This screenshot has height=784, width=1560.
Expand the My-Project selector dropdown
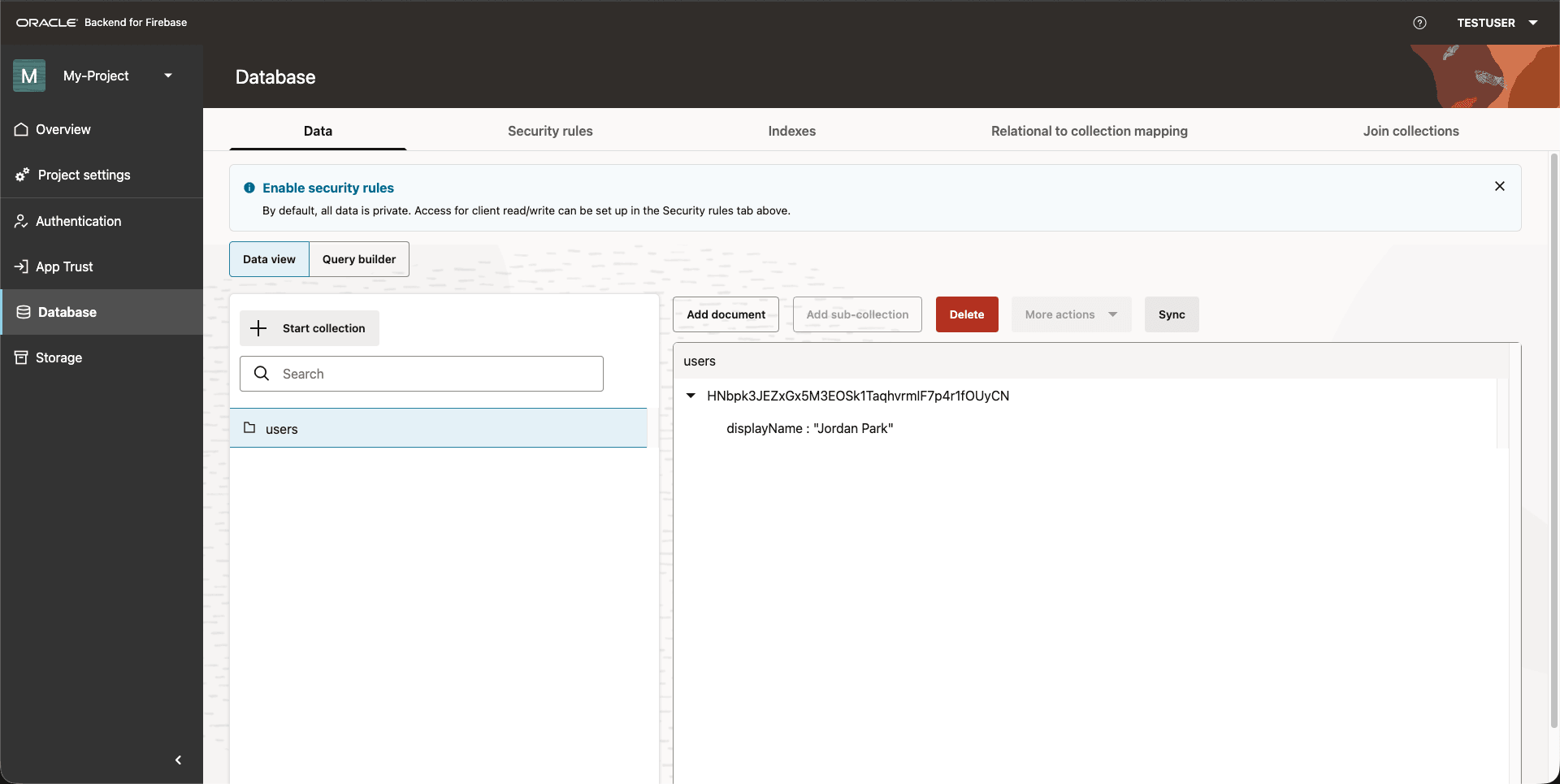(168, 76)
